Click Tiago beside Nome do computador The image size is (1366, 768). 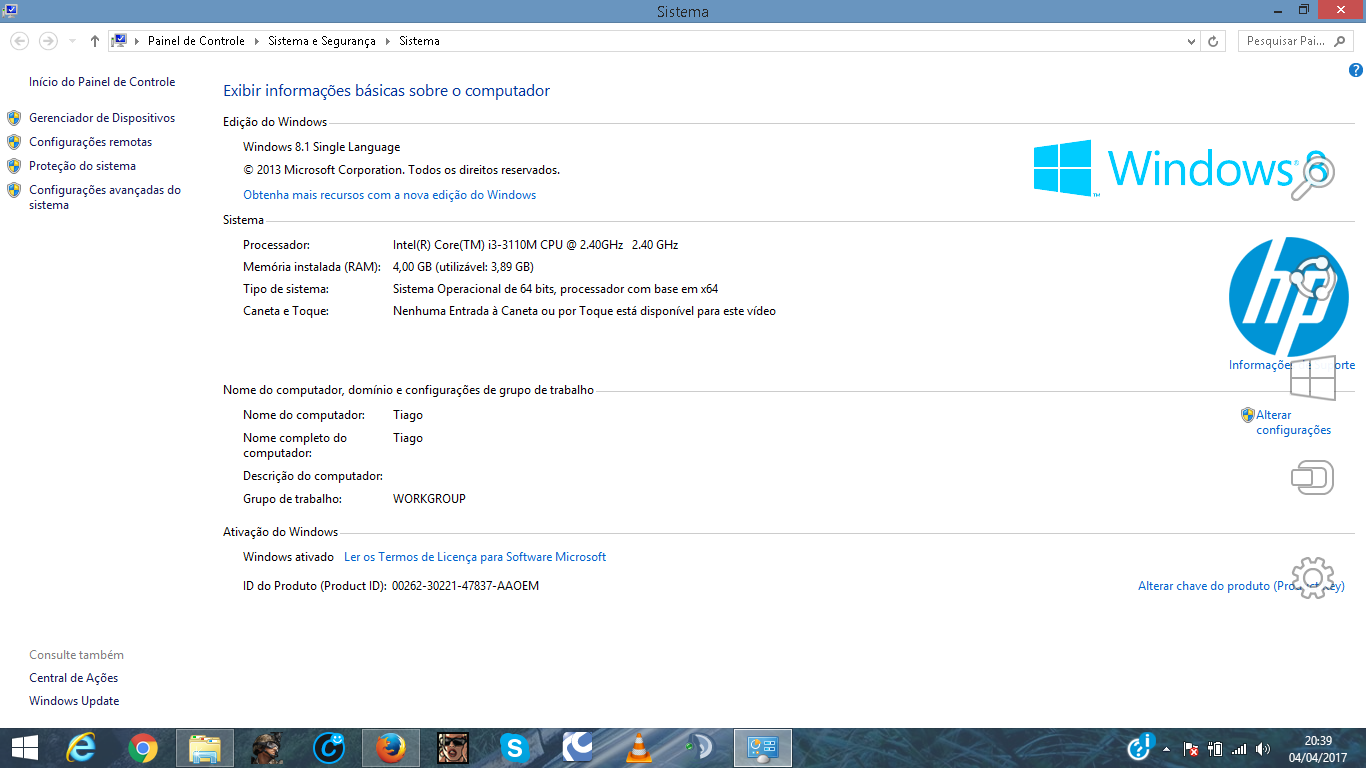click(x=408, y=415)
